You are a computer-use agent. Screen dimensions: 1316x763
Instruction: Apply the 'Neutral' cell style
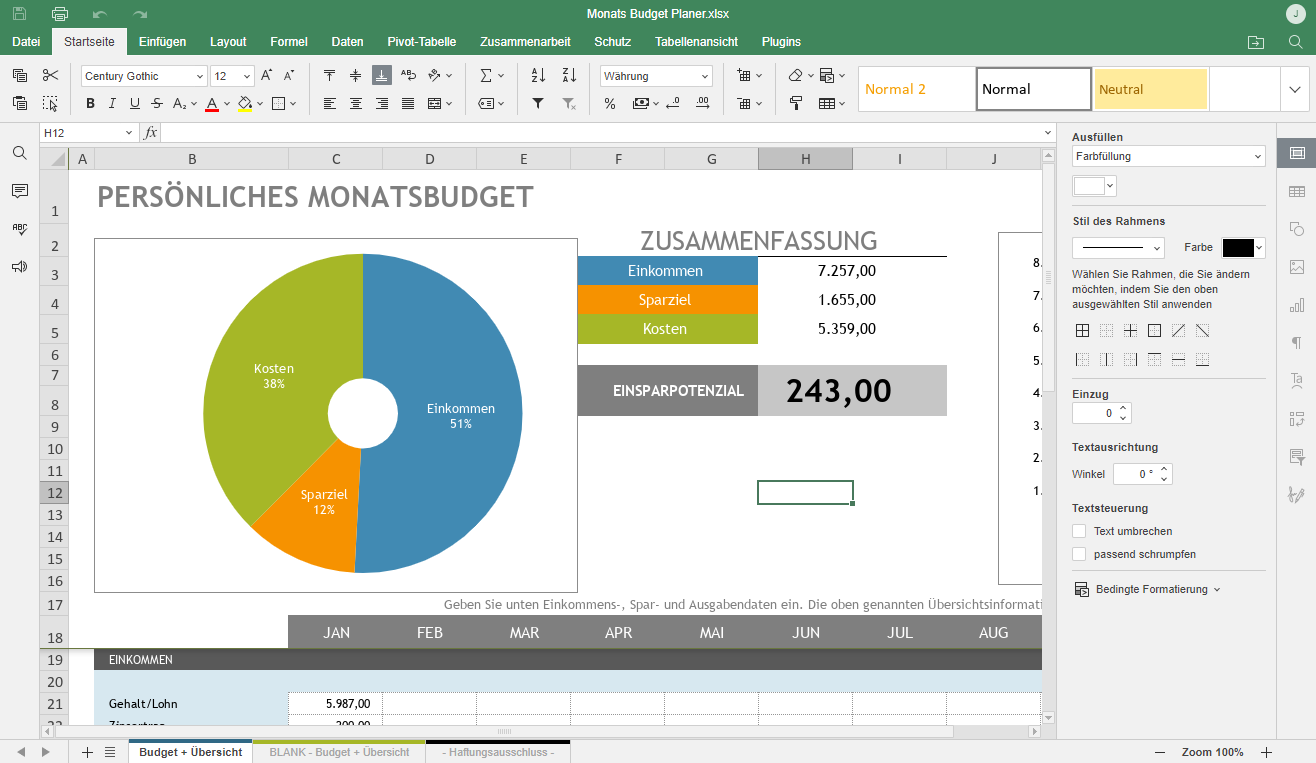(1151, 89)
